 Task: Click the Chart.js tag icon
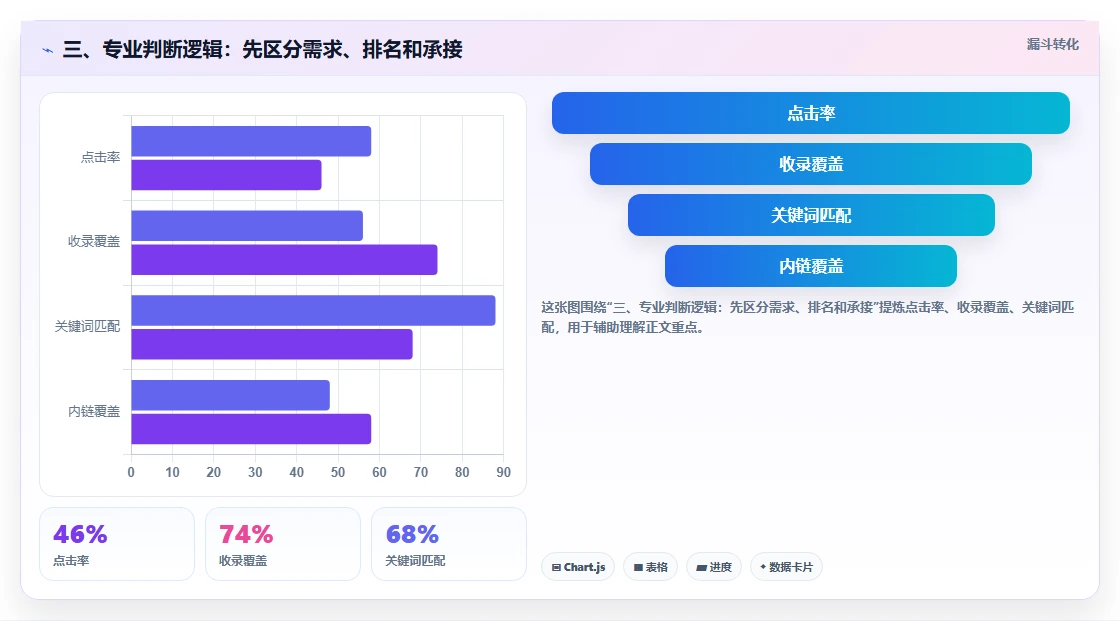coord(556,567)
